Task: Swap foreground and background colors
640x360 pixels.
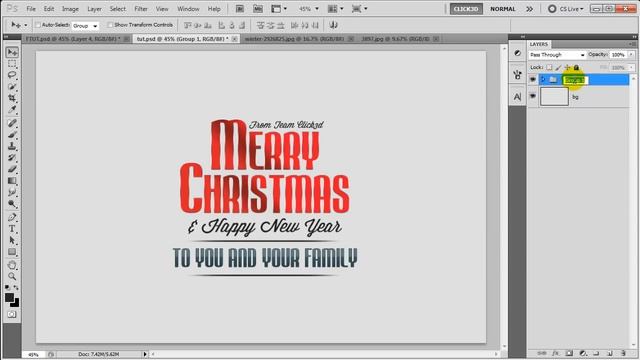Action: pos(16,288)
